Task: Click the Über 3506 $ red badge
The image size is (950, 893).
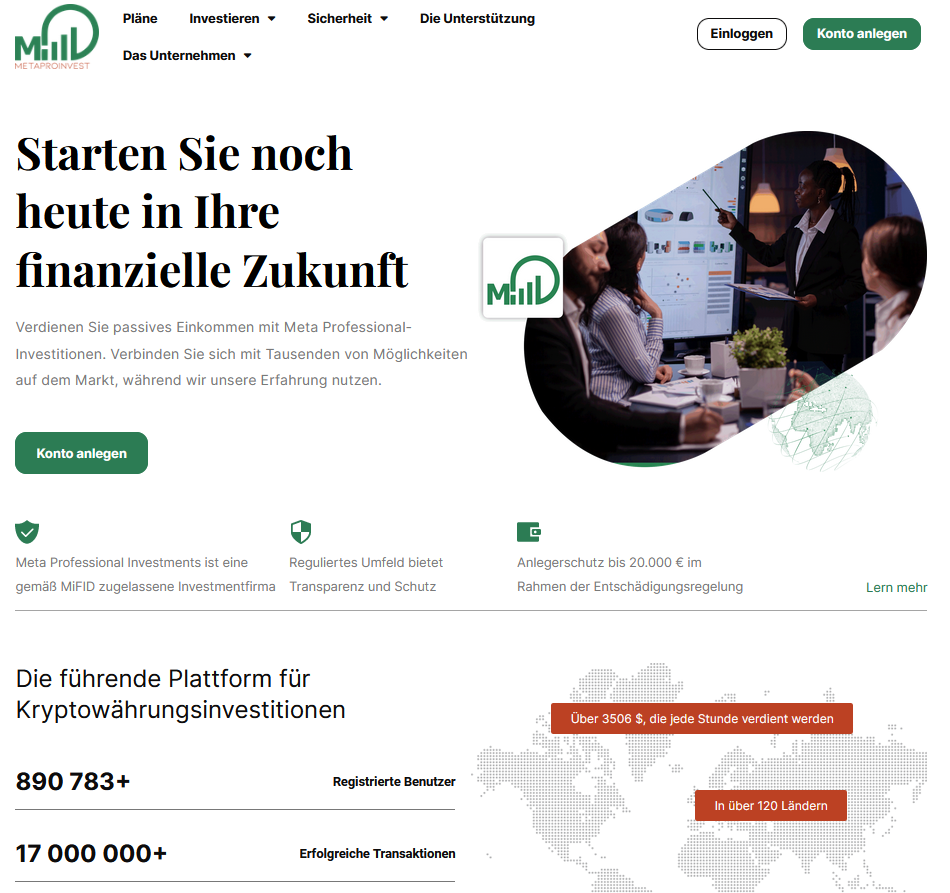Action: (x=702, y=719)
